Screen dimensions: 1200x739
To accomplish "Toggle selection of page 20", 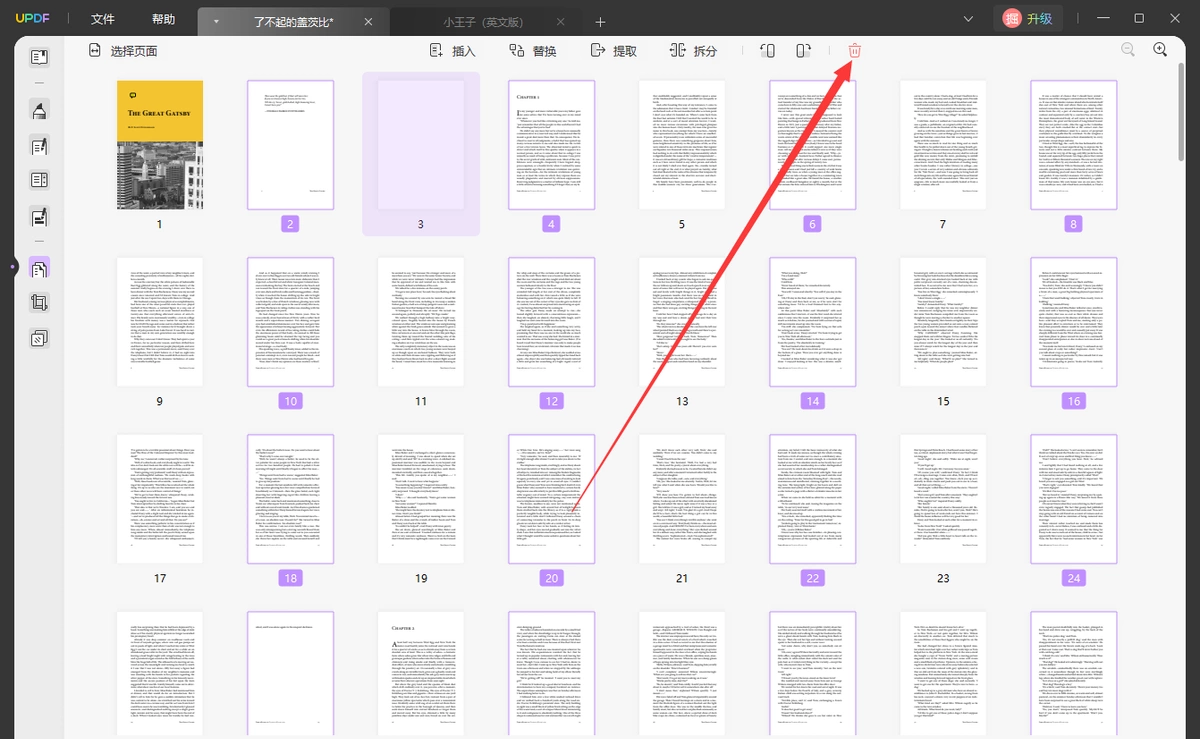I will pos(551,499).
